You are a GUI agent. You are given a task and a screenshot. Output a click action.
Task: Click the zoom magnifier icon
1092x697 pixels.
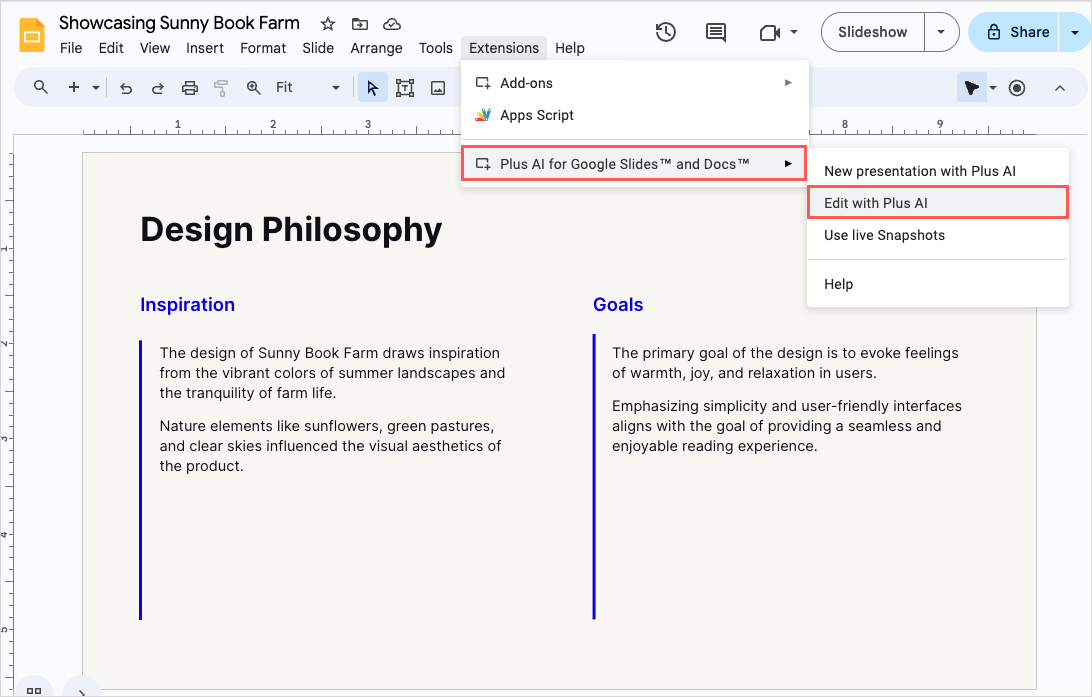(254, 88)
